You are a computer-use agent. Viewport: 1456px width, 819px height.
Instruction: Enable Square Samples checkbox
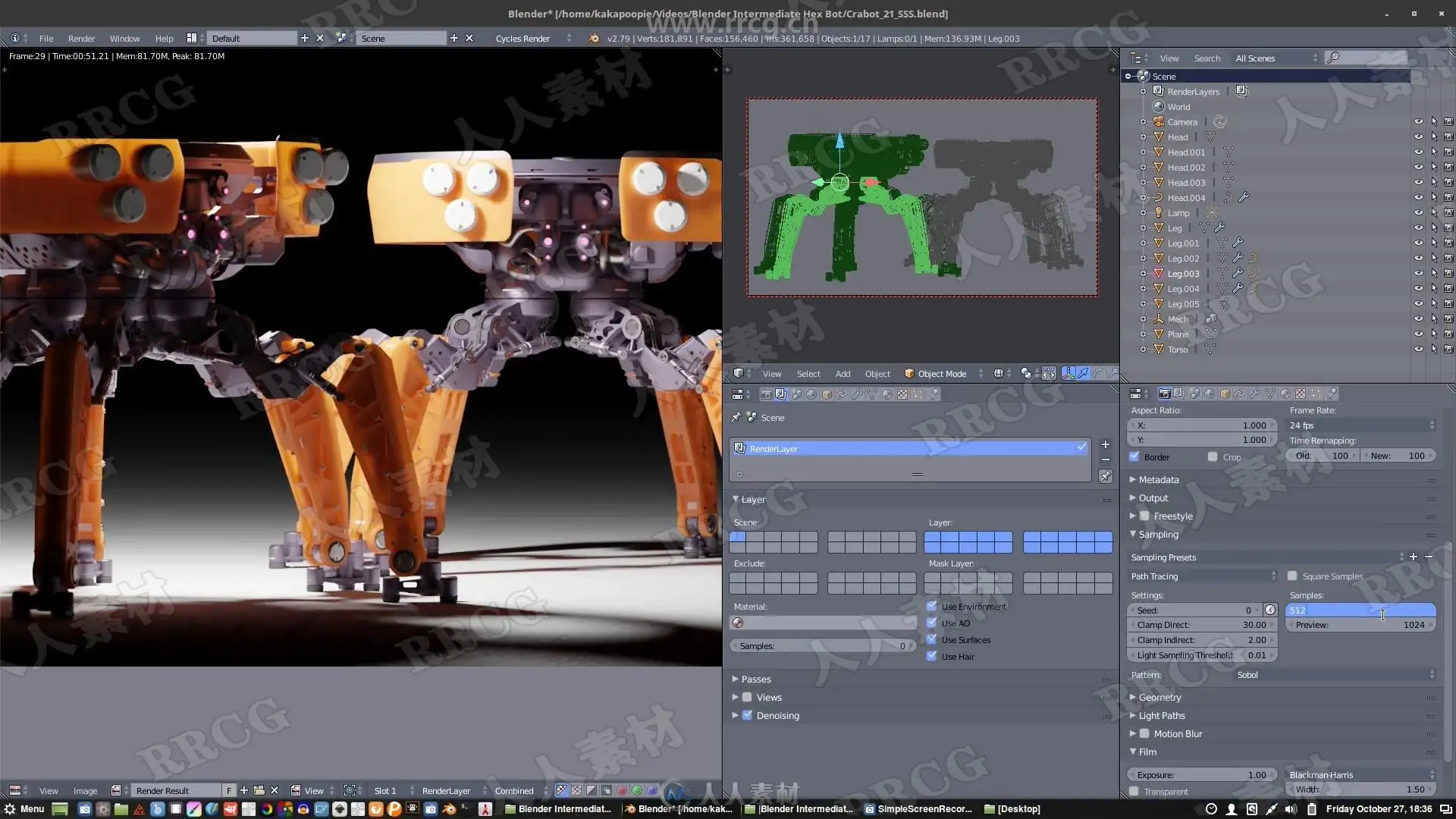[1292, 576]
